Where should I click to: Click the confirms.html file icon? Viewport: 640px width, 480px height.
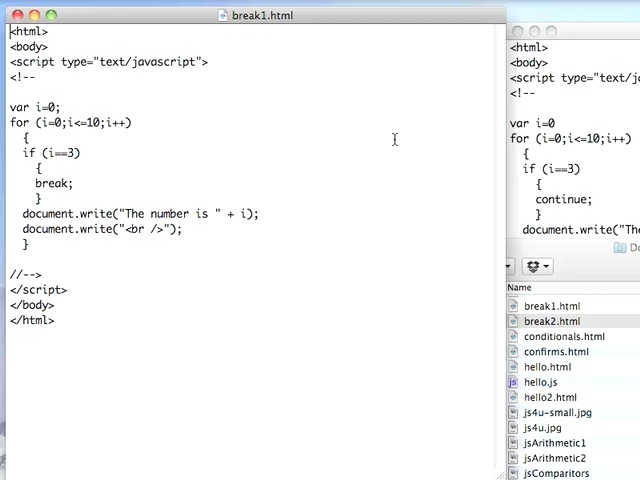(x=513, y=352)
